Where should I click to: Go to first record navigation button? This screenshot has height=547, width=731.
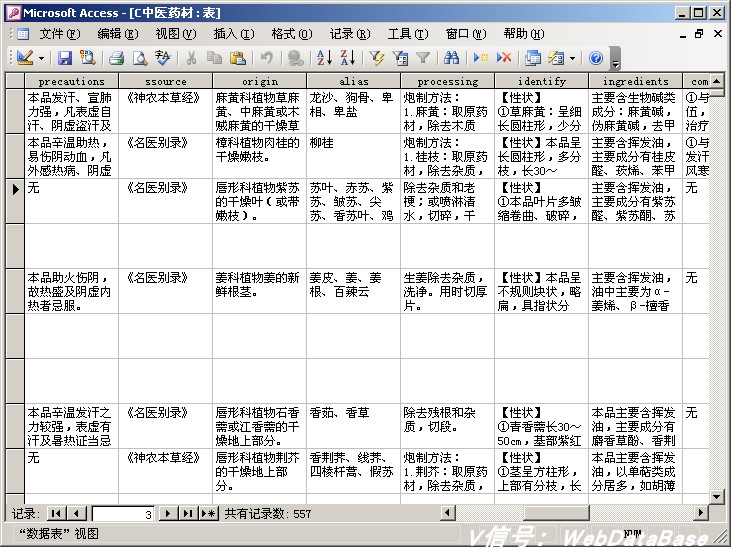[x=56, y=513]
